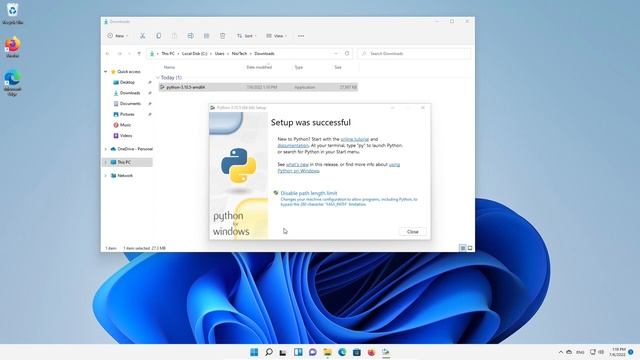The height and width of the screenshot is (360, 640).
Task: Click inside the Search Downloads field
Action: 414,53
